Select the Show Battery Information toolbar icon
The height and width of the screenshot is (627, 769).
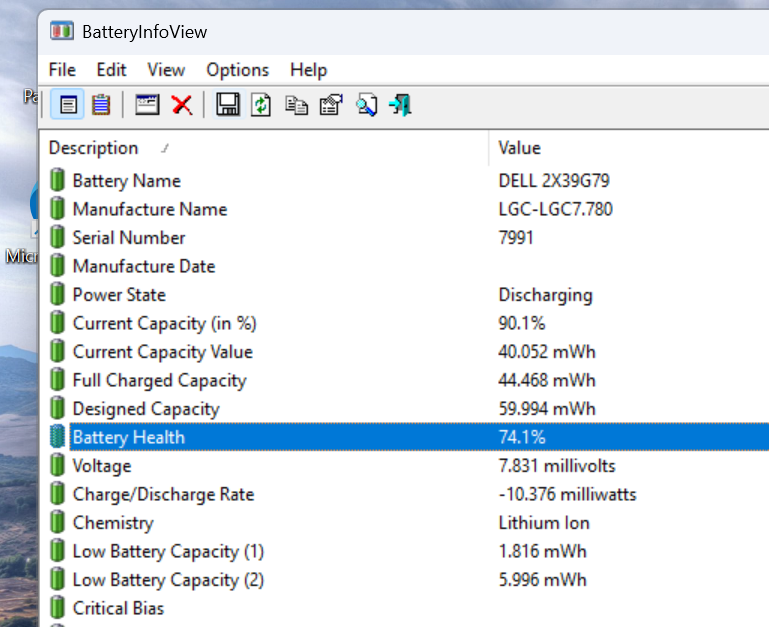tap(68, 104)
